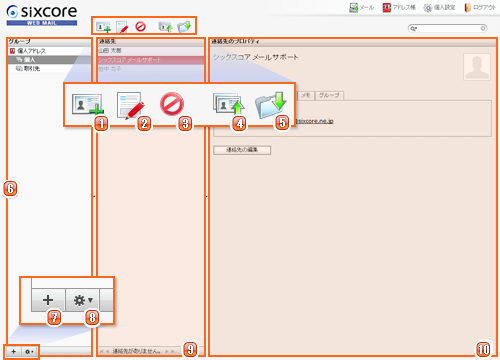500x360 pixels.
Task: Click the sixcore WEB MAIL logo
Action: click(x=42, y=15)
